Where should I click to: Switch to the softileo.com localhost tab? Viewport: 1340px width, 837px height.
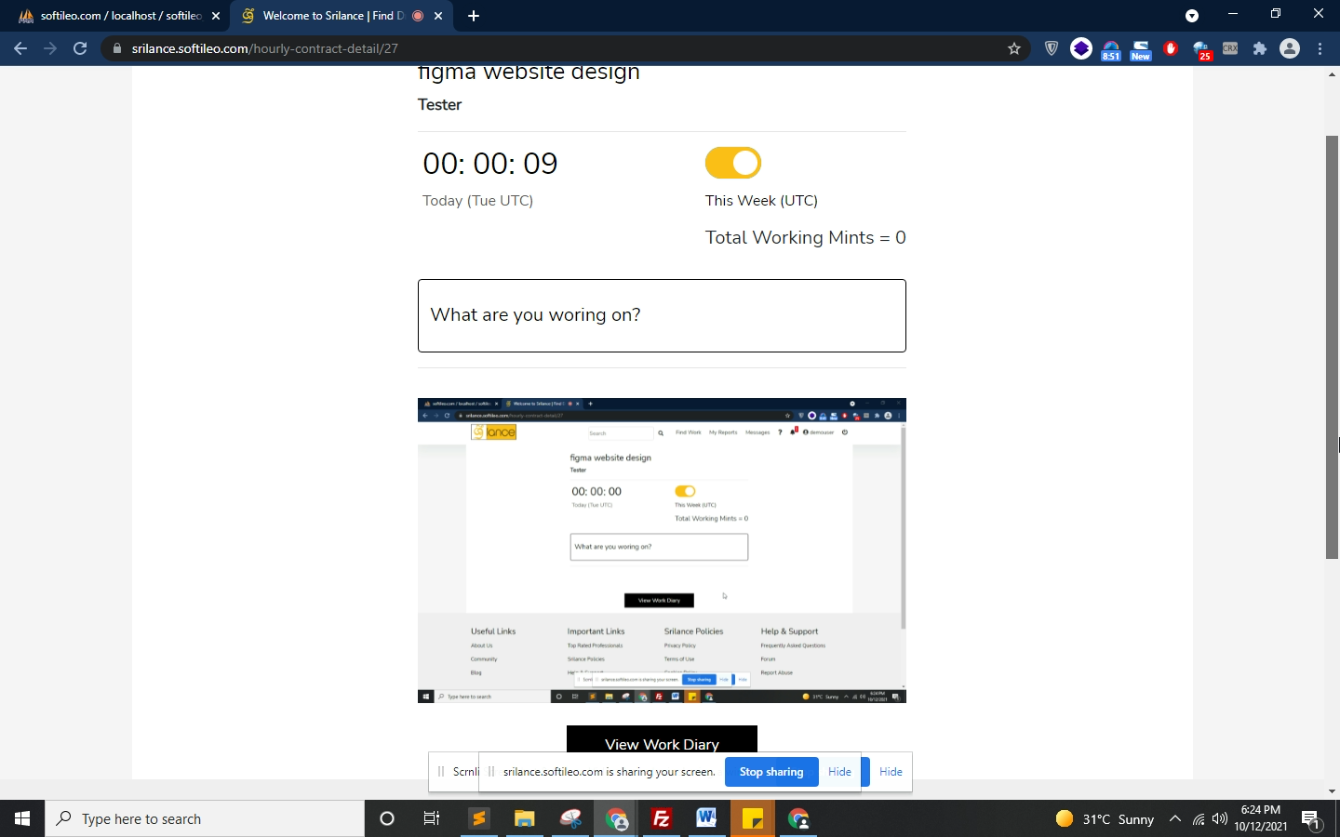115,16
